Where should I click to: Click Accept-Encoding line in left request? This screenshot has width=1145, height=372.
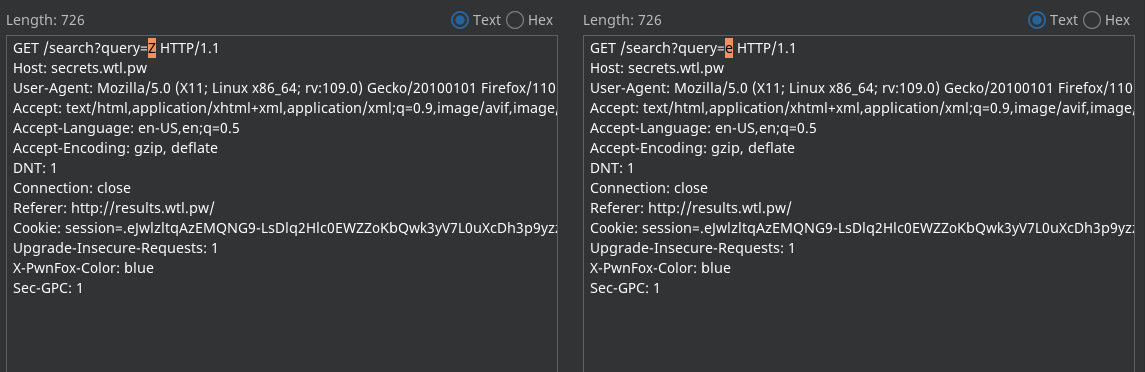[x=115, y=148]
